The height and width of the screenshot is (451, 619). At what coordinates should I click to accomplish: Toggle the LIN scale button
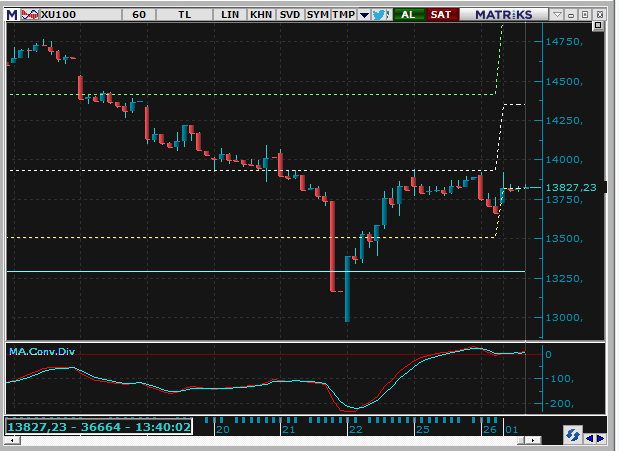click(230, 15)
